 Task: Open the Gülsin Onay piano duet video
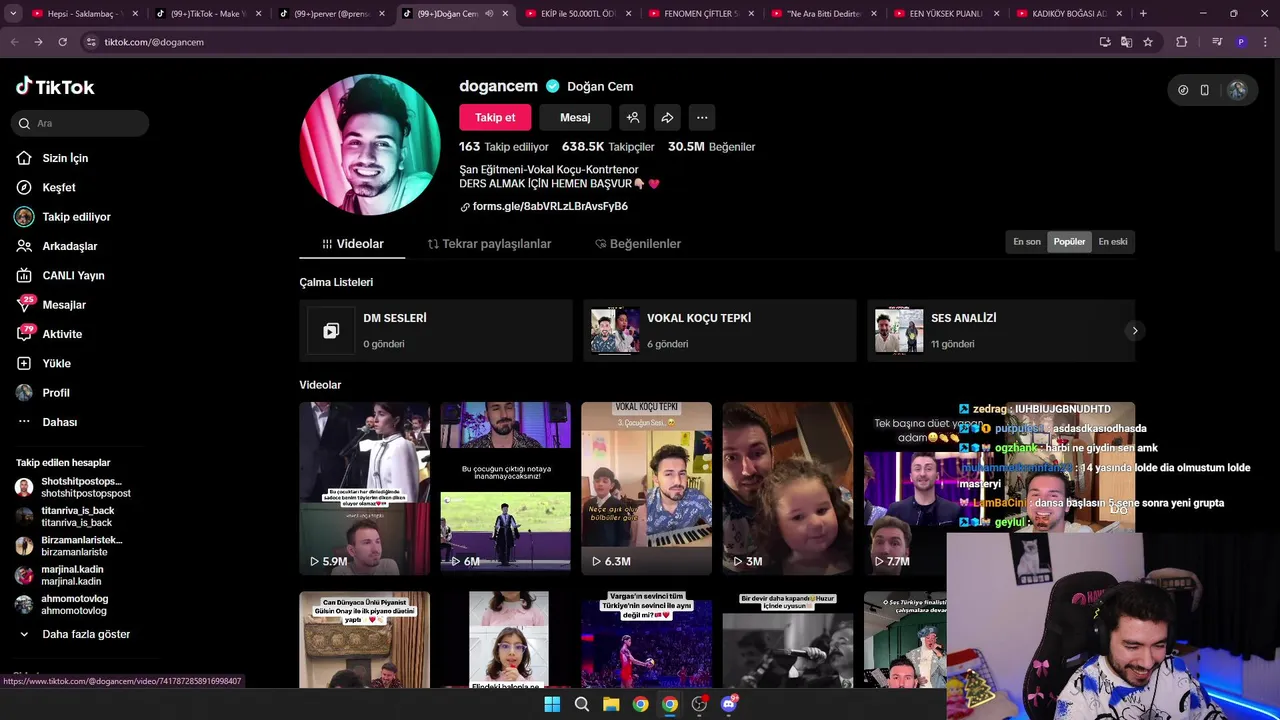click(x=364, y=640)
